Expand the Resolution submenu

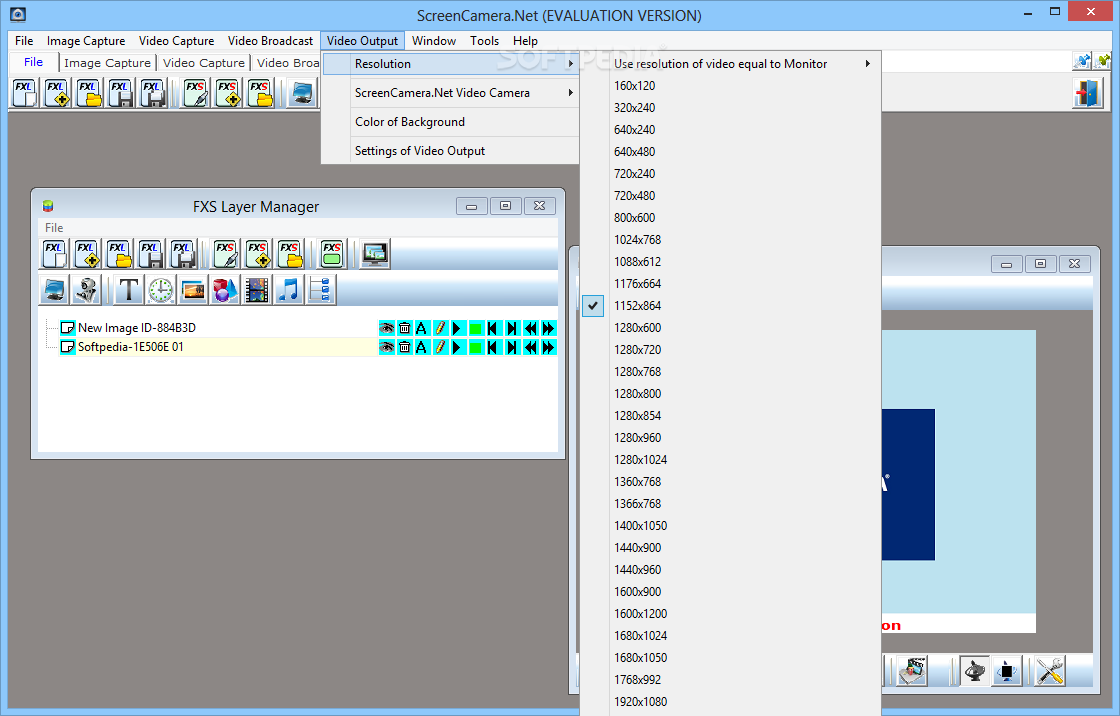[x=451, y=64]
